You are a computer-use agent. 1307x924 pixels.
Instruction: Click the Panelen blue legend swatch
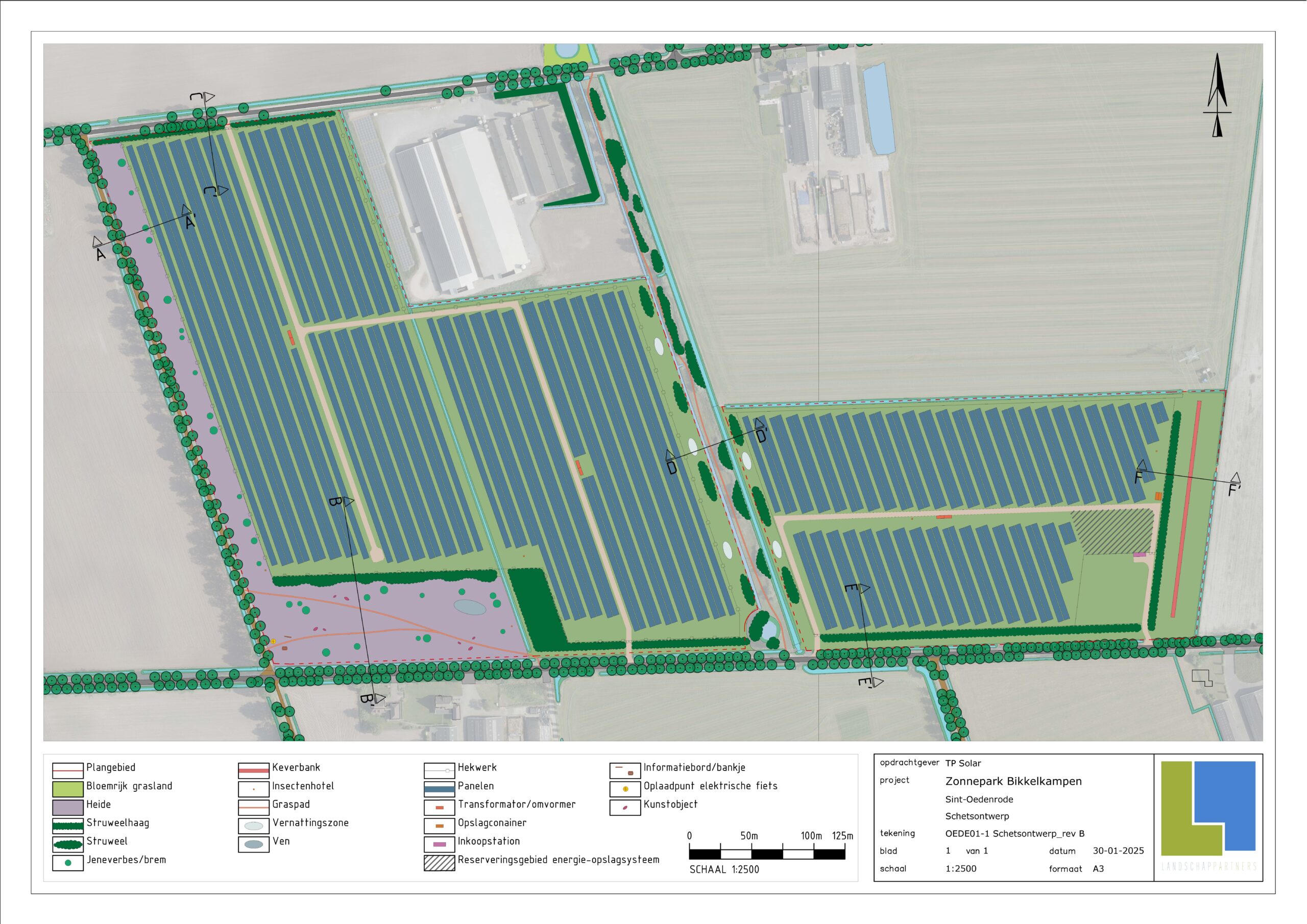coord(440,789)
